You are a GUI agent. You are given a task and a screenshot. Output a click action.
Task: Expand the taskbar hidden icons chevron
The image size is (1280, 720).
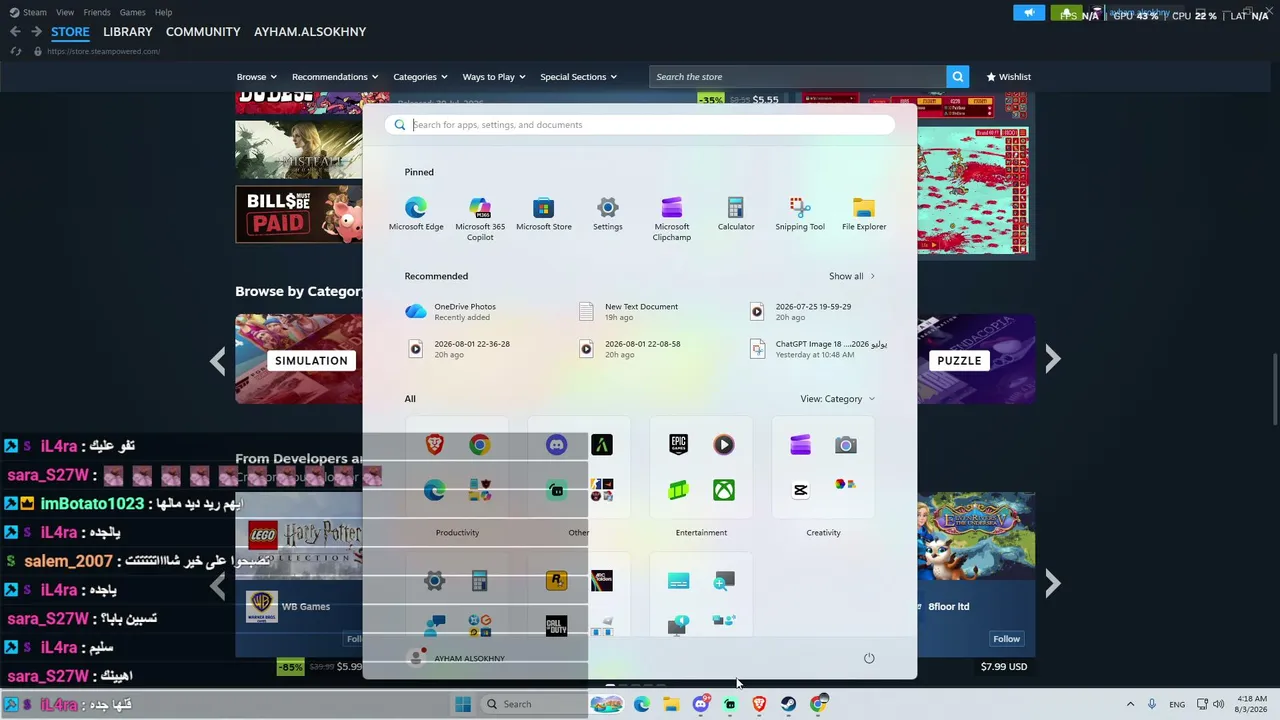(x=1130, y=704)
